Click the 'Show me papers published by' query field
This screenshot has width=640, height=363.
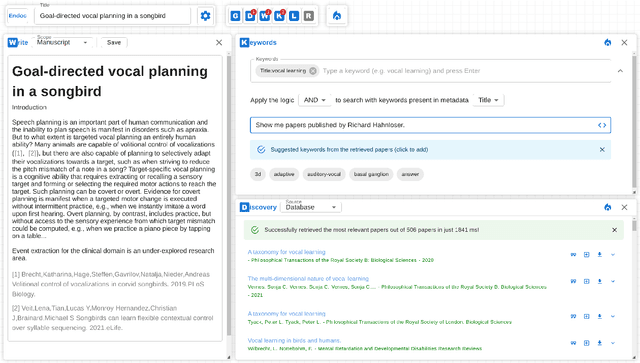430,125
